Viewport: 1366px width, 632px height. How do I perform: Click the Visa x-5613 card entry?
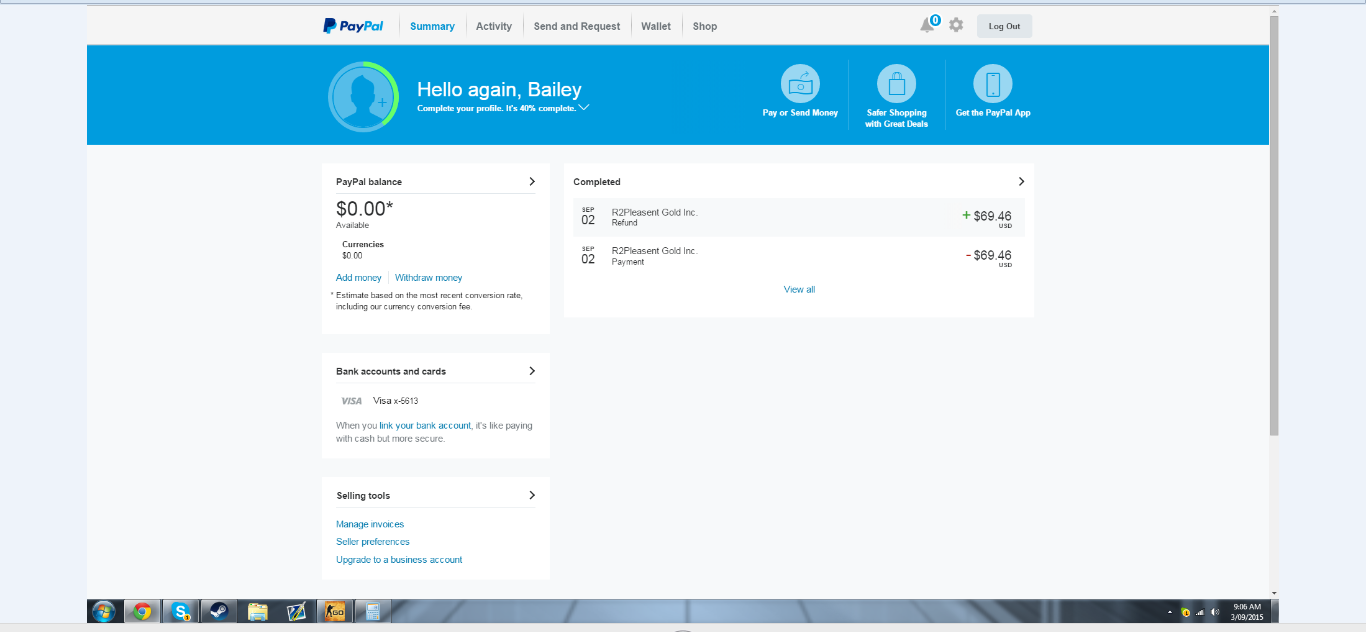(395, 400)
